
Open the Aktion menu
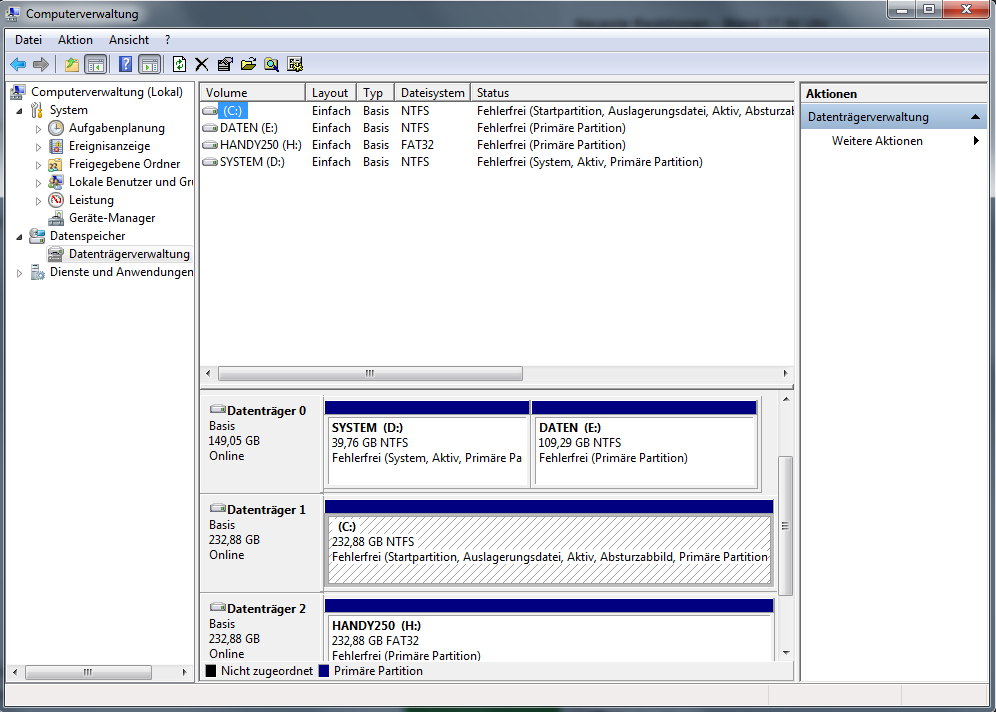point(75,39)
